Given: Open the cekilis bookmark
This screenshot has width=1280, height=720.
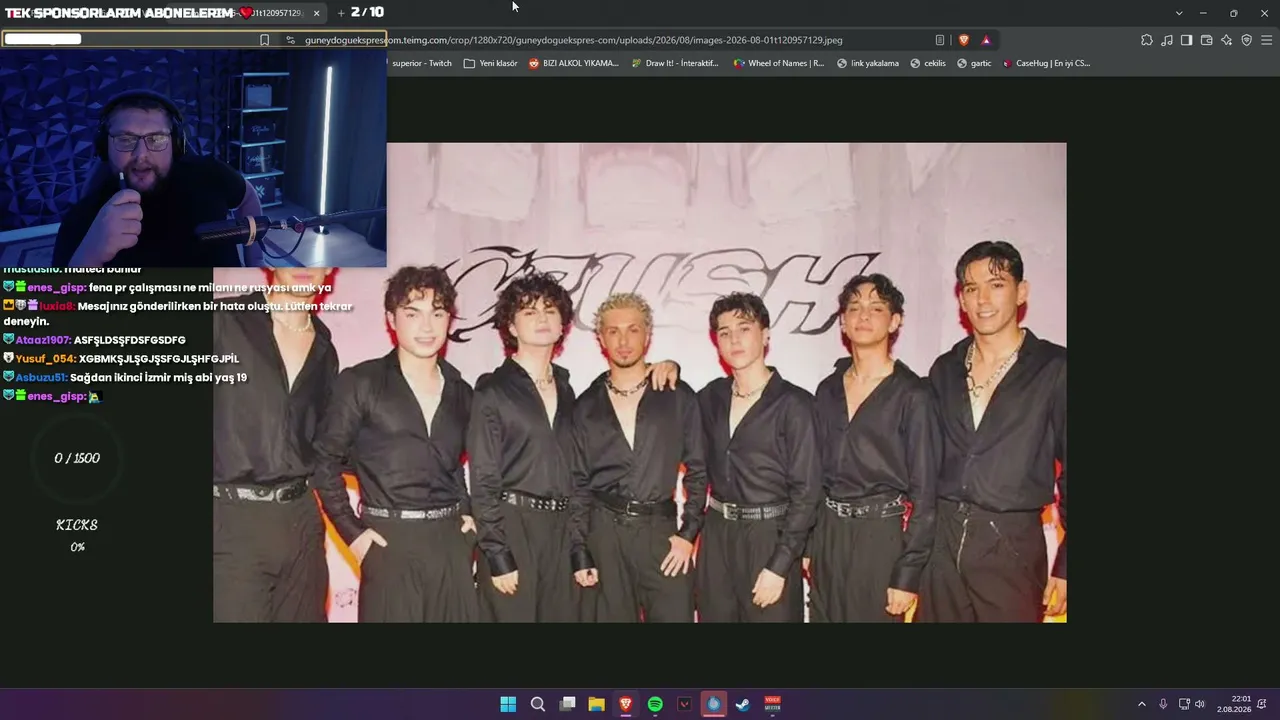Looking at the screenshot, I should click(928, 63).
